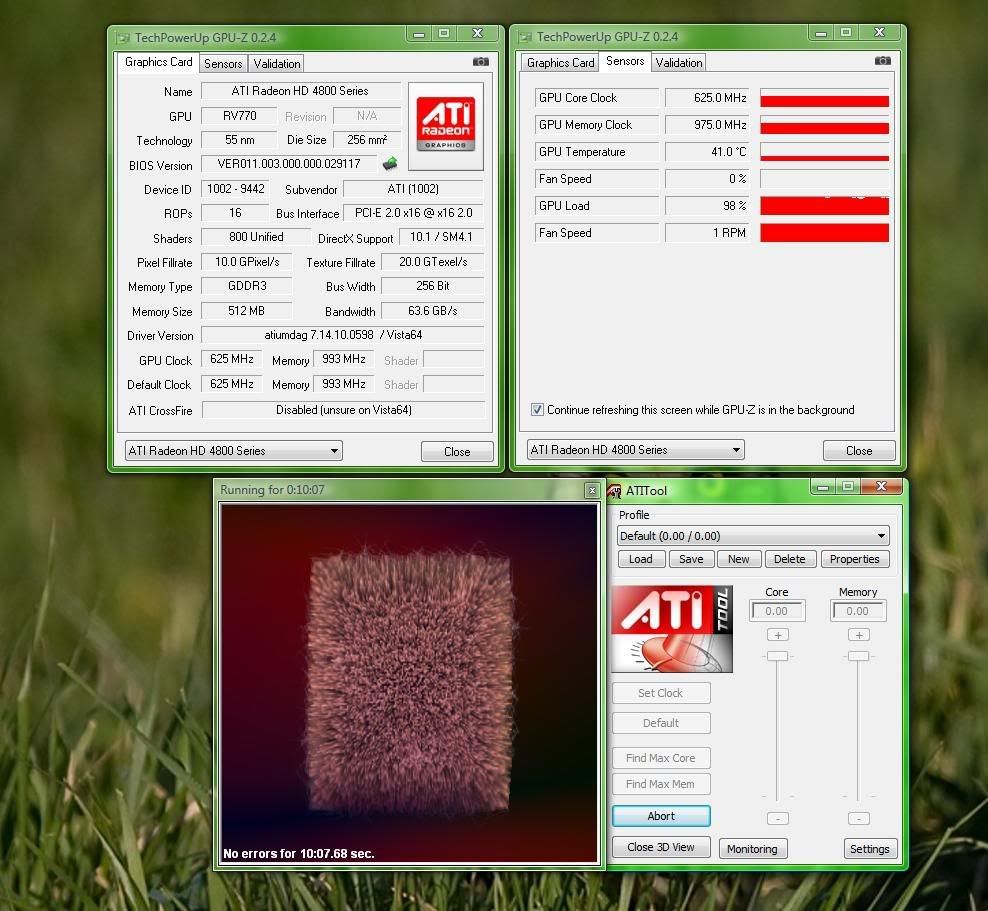Click the GPU Temperature sensor label
988x911 pixels.
[596, 152]
